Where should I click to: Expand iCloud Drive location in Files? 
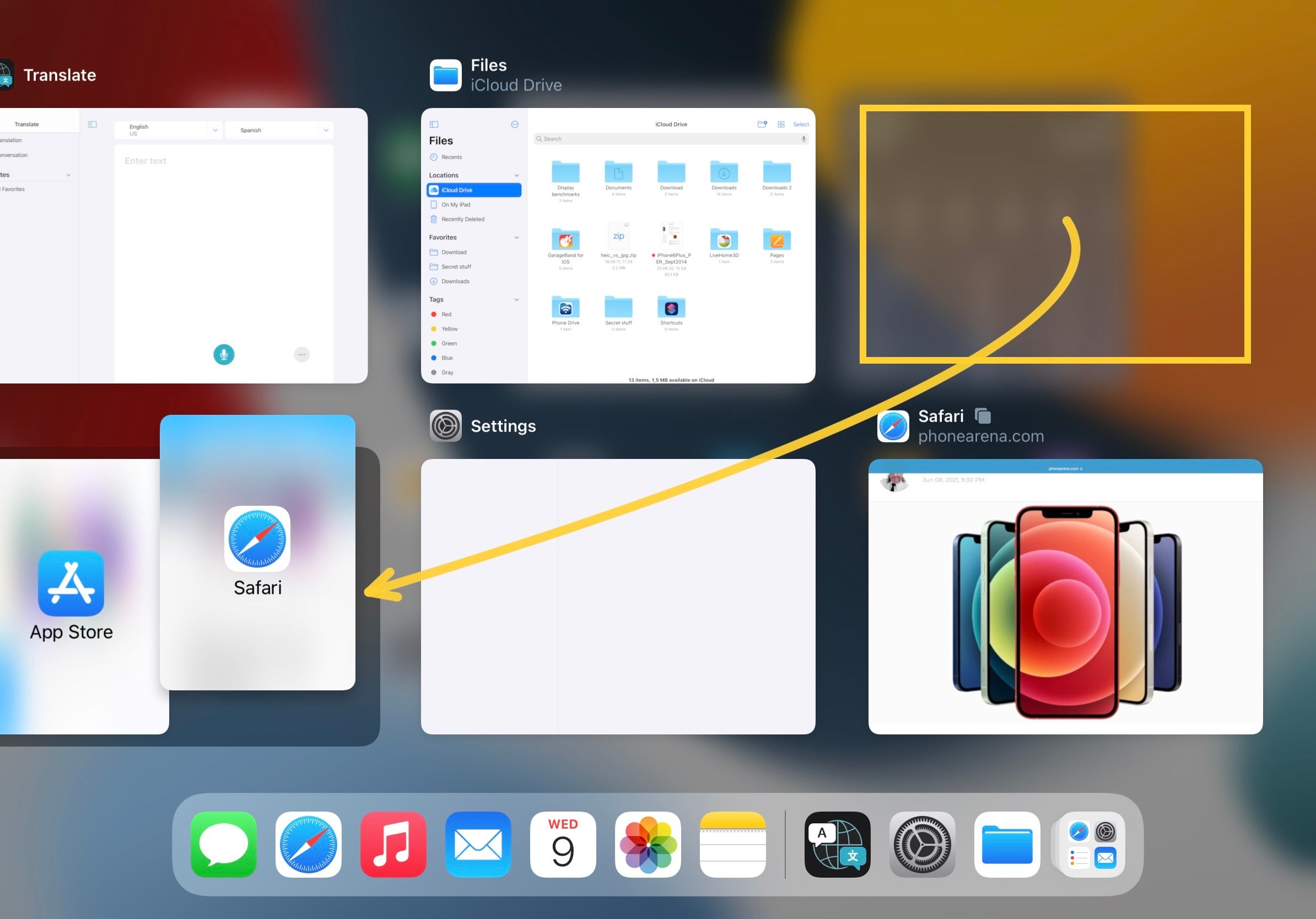(474, 190)
